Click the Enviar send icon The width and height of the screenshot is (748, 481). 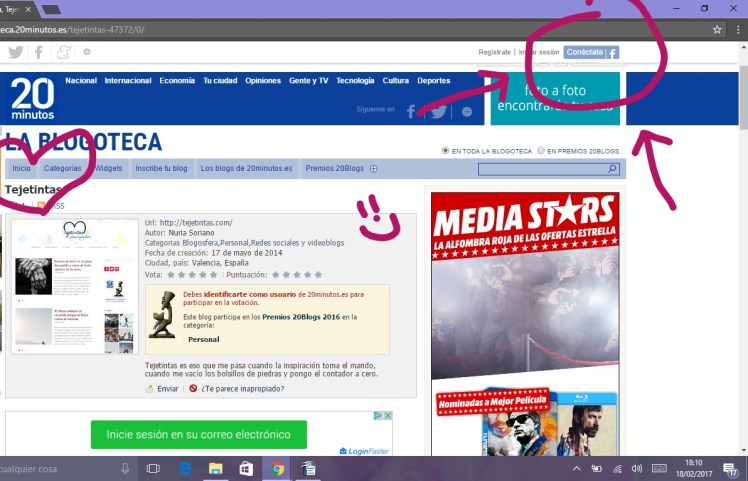coord(150,388)
